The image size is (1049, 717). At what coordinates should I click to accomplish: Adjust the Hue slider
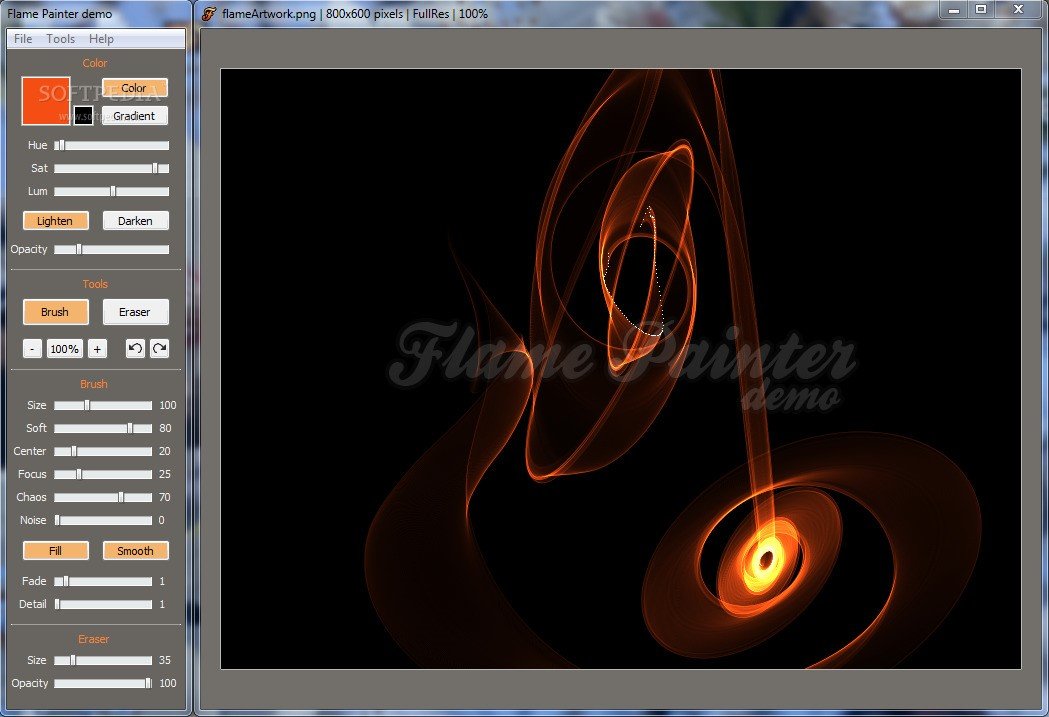click(x=111, y=145)
